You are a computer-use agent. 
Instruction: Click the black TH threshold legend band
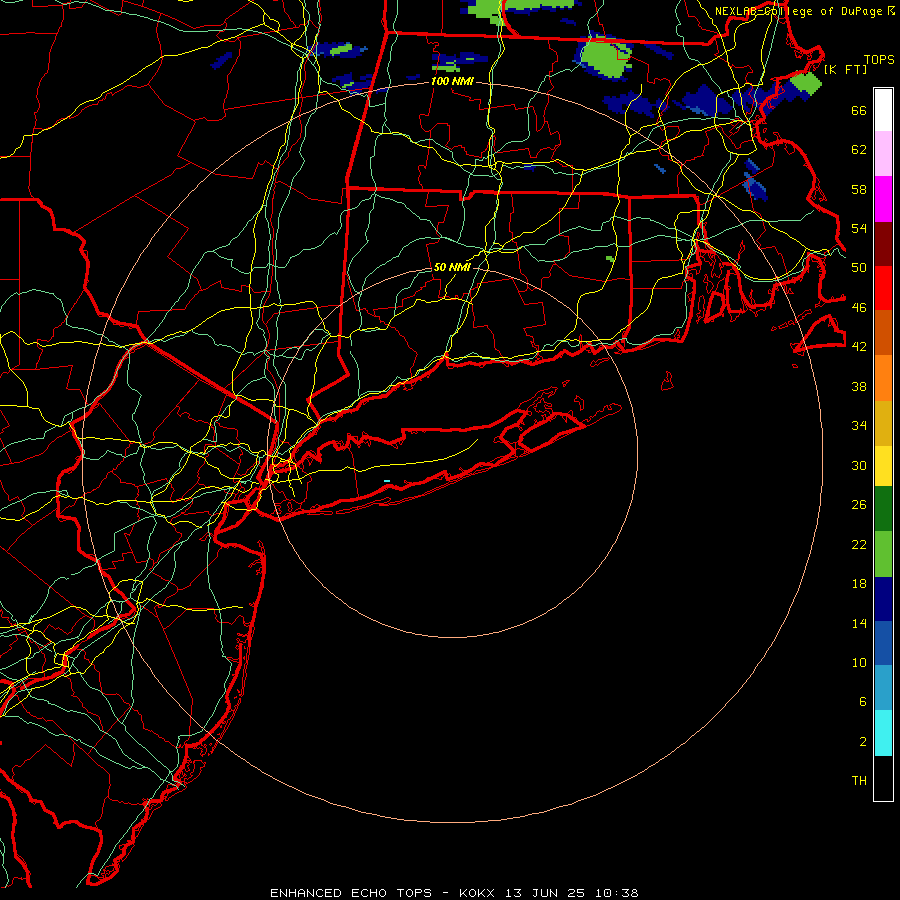click(x=883, y=778)
